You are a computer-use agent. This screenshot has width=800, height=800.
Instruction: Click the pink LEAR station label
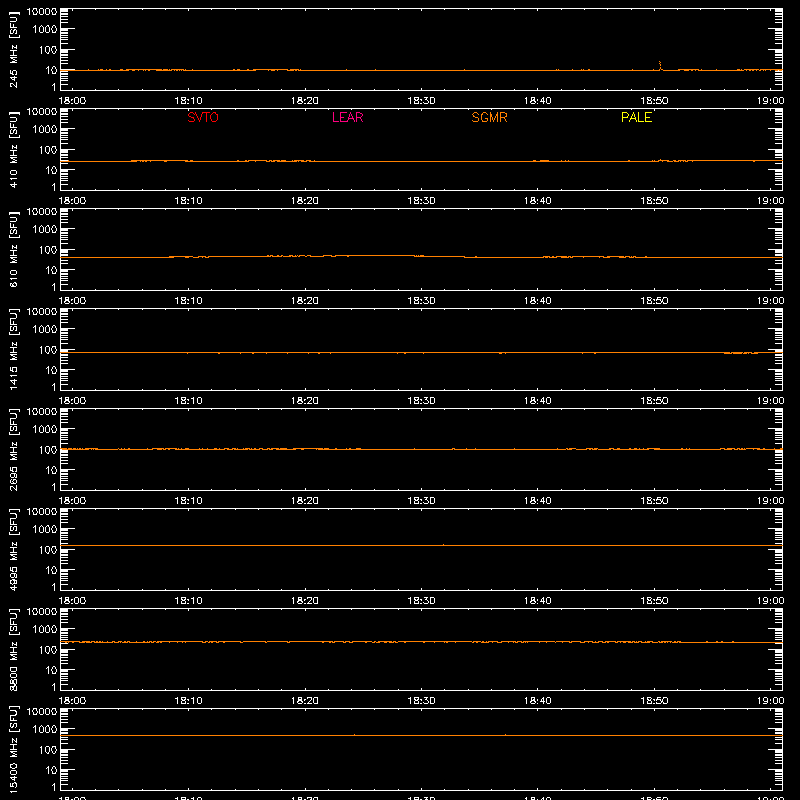(347, 117)
